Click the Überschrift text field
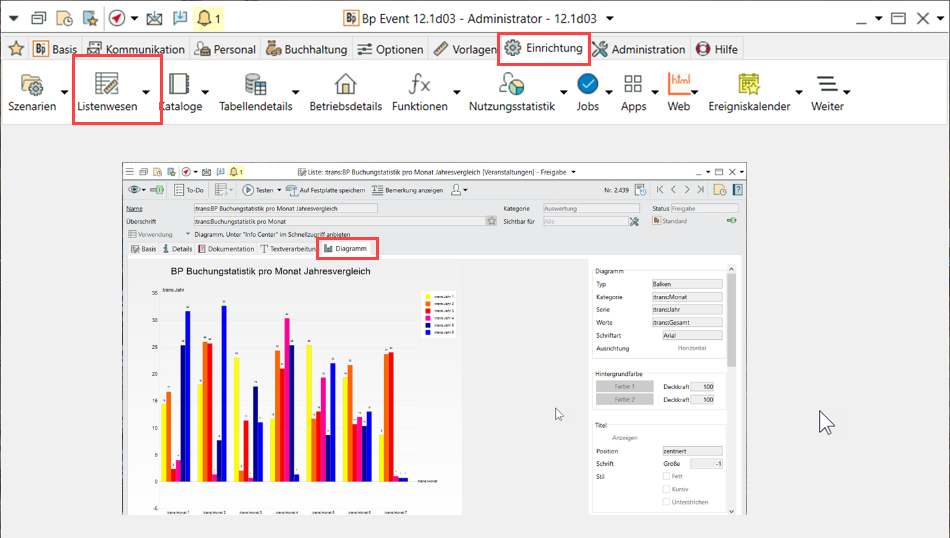This screenshot has width=950, height=538. click(x=338, y=221)
